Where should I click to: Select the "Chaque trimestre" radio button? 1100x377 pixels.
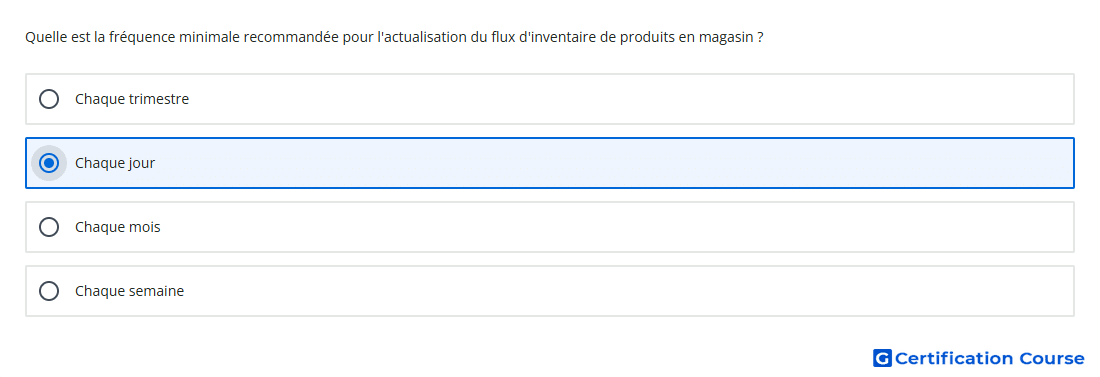(x=49, y=99)
